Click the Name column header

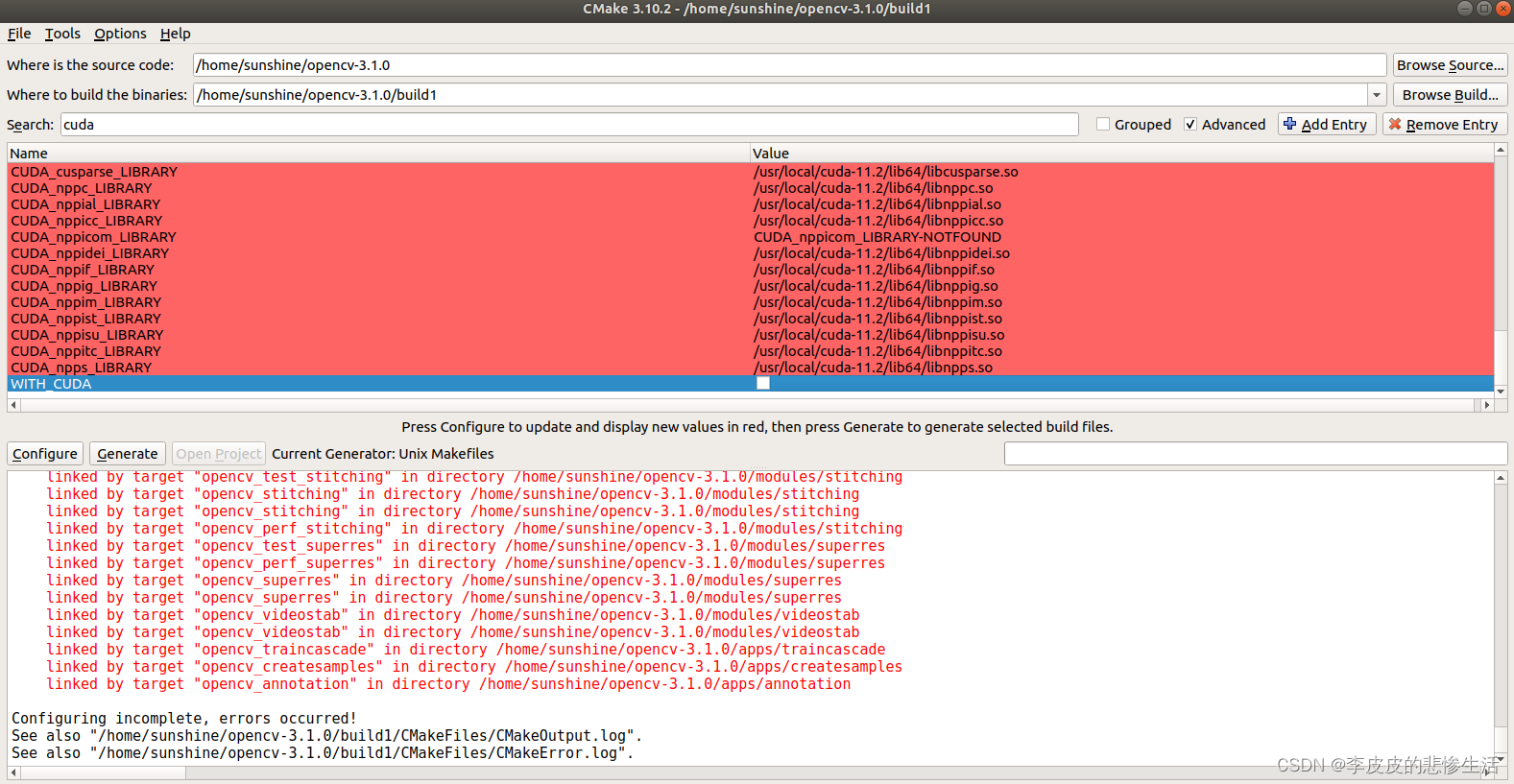click(x=378, y=154)
